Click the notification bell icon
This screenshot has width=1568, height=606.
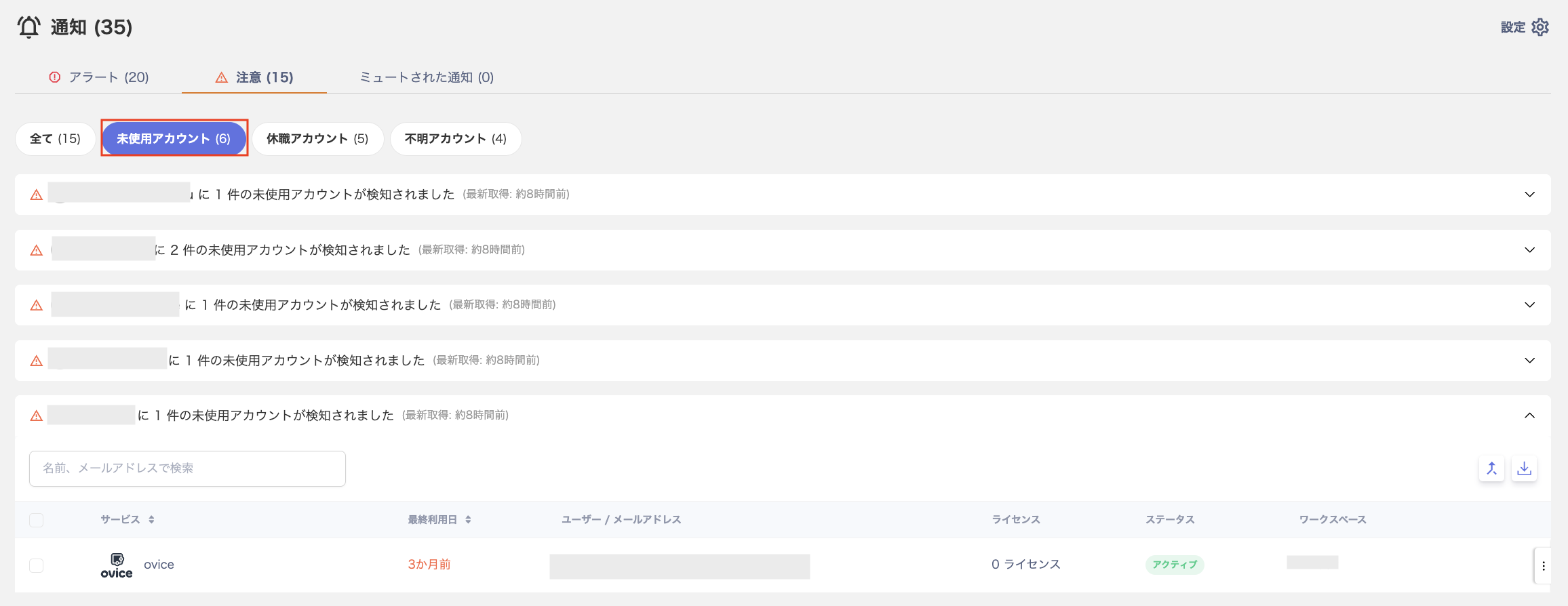click(29, 27)
